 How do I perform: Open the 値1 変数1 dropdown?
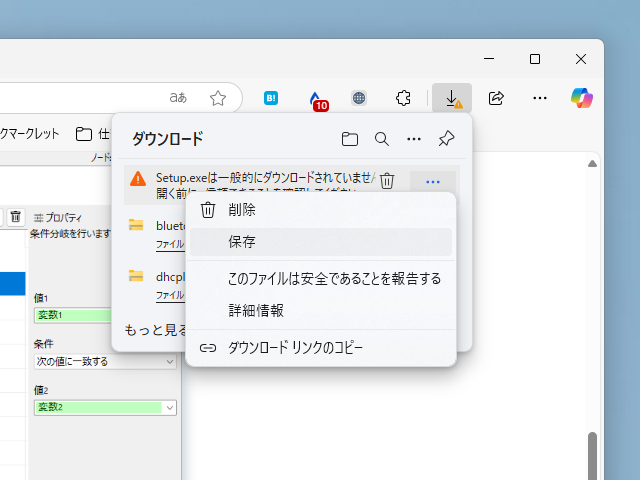[73, 315]
